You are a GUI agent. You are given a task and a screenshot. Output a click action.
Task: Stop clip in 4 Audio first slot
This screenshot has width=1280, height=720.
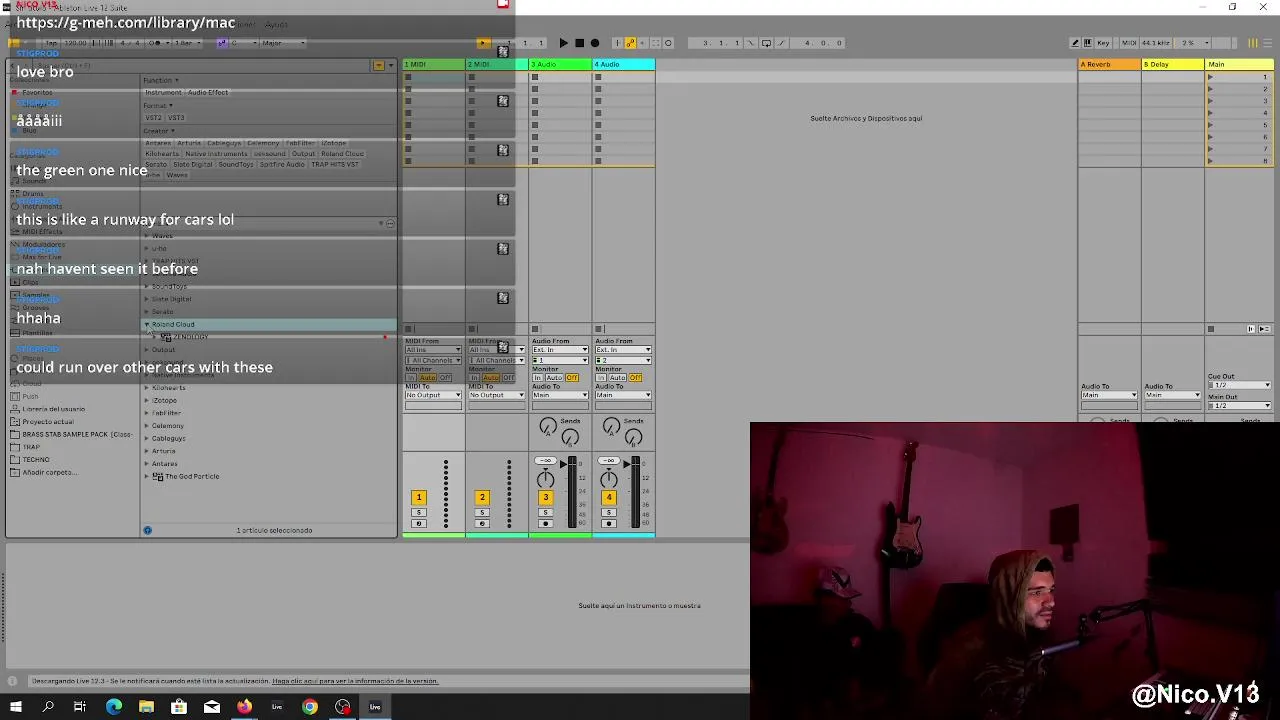click(598, 77)
